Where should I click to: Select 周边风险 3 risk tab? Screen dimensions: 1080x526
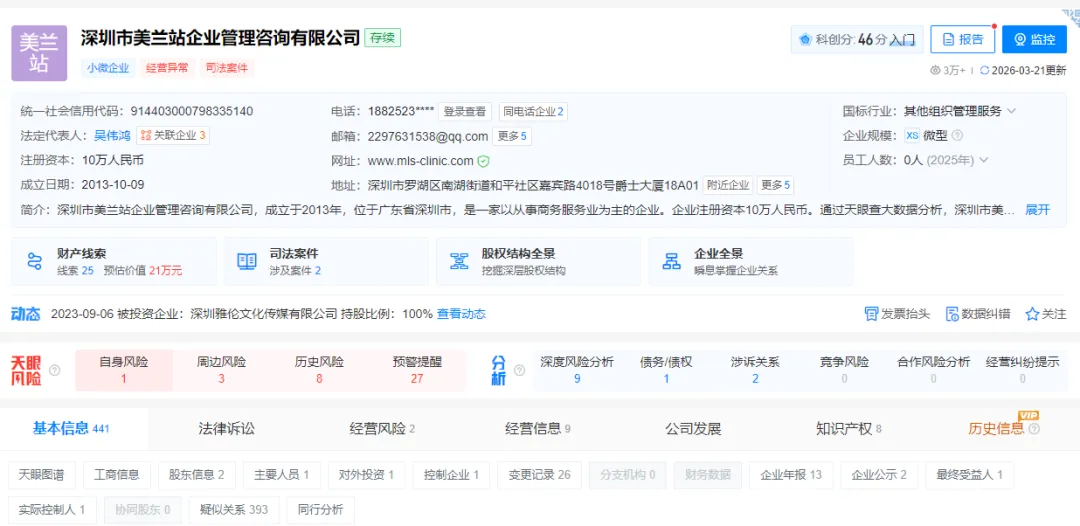(221, 370)
